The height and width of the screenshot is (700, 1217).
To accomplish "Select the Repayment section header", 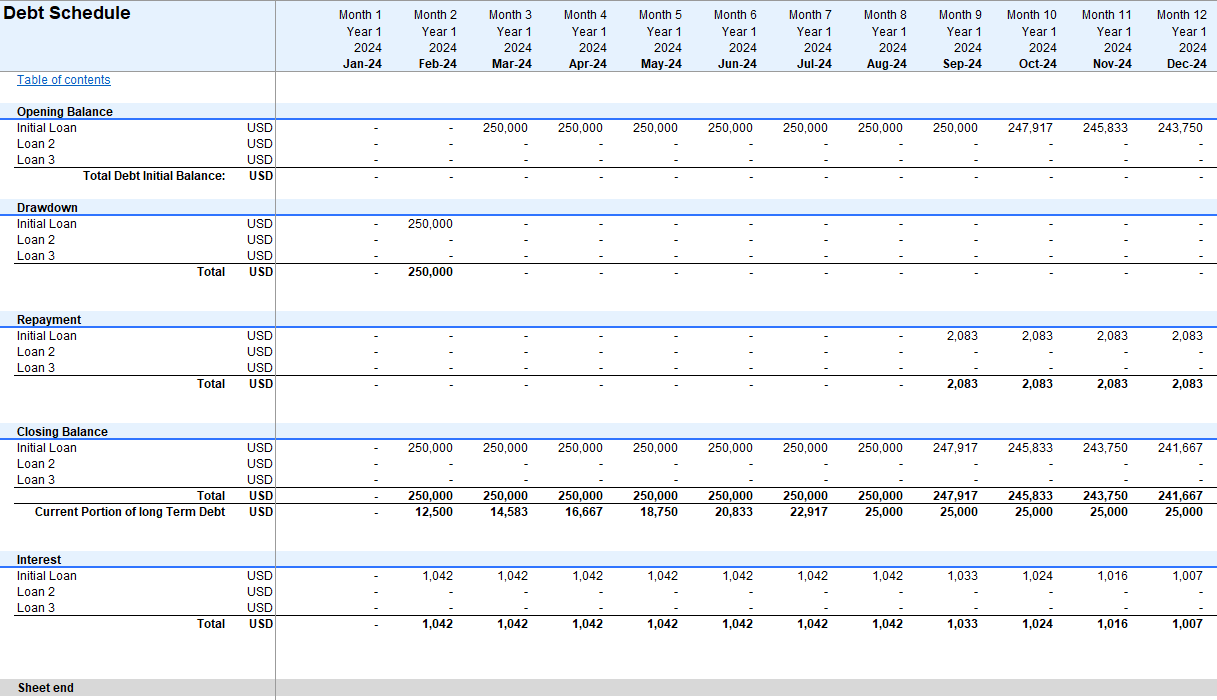I will (x=49, y=320).
